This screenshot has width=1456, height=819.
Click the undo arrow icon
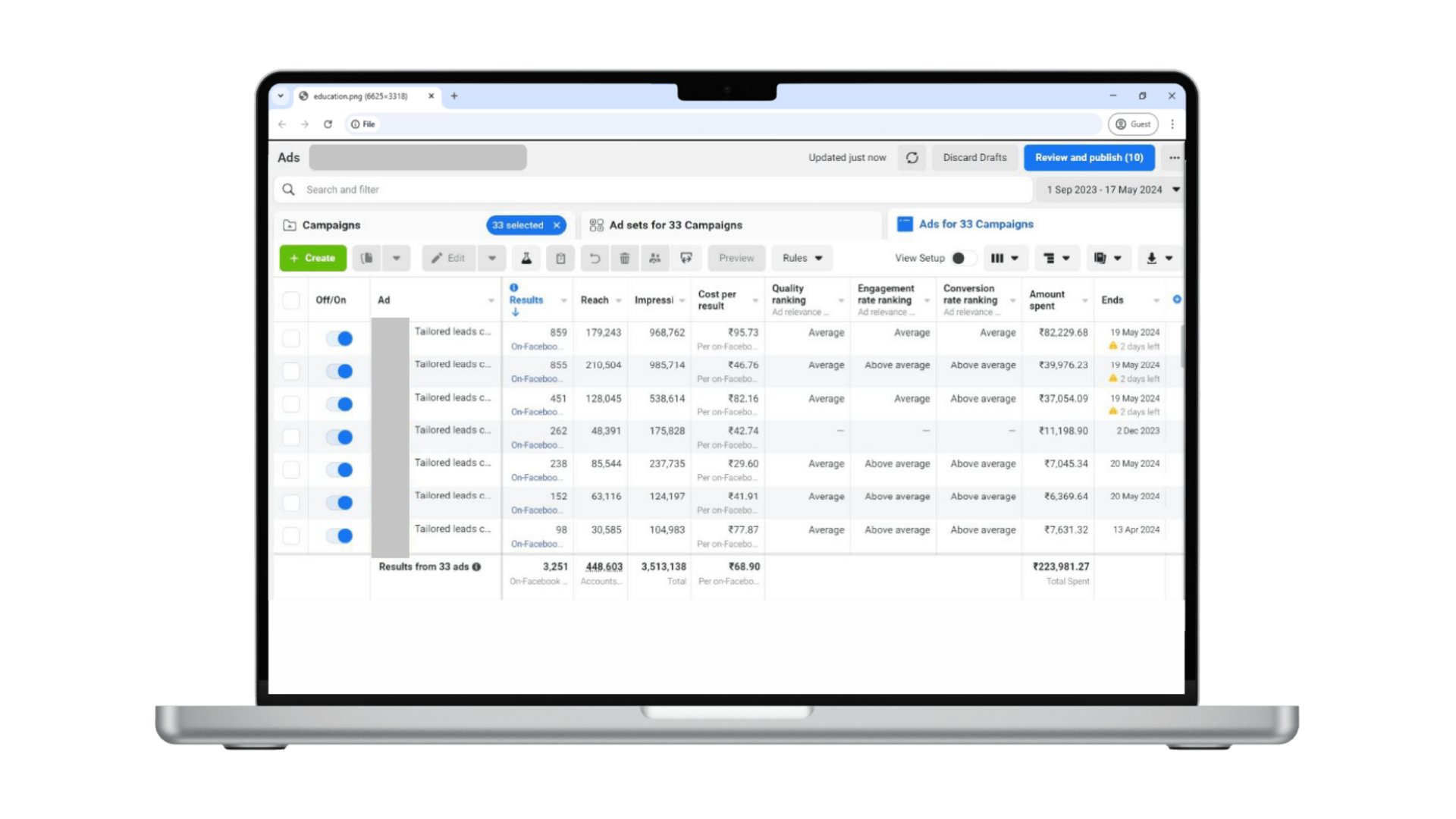[x=595, y=258]
